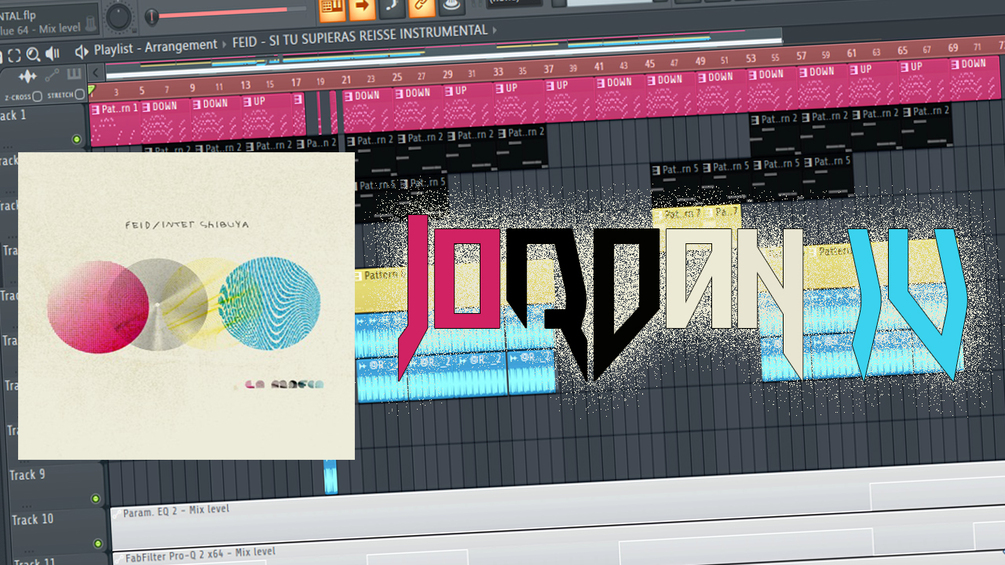The width and height of the screenshot is (1005, 565).
Task: Select the blue audio clip on Track 9
Action: pyautogui.click(x=331, y=477)
